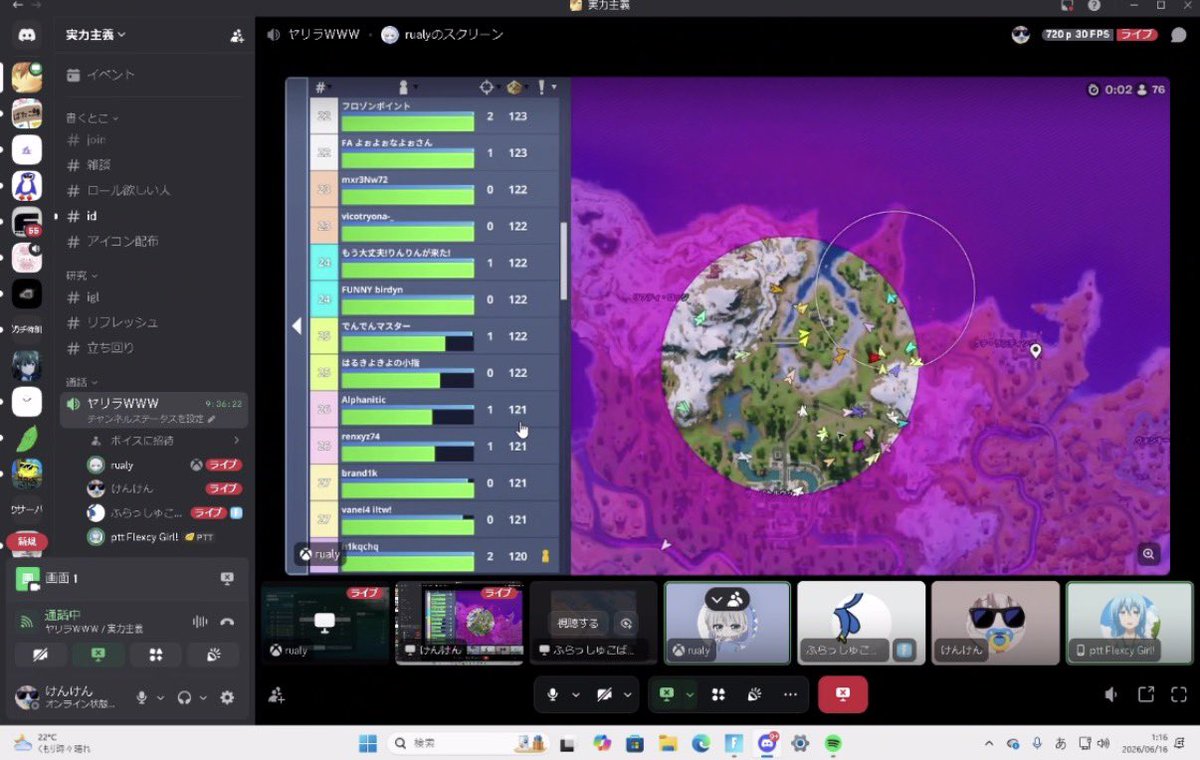Select rualy live stream thumbnail
The height and width of the screenshot is (760, 1200).
(x=325, y=623)
